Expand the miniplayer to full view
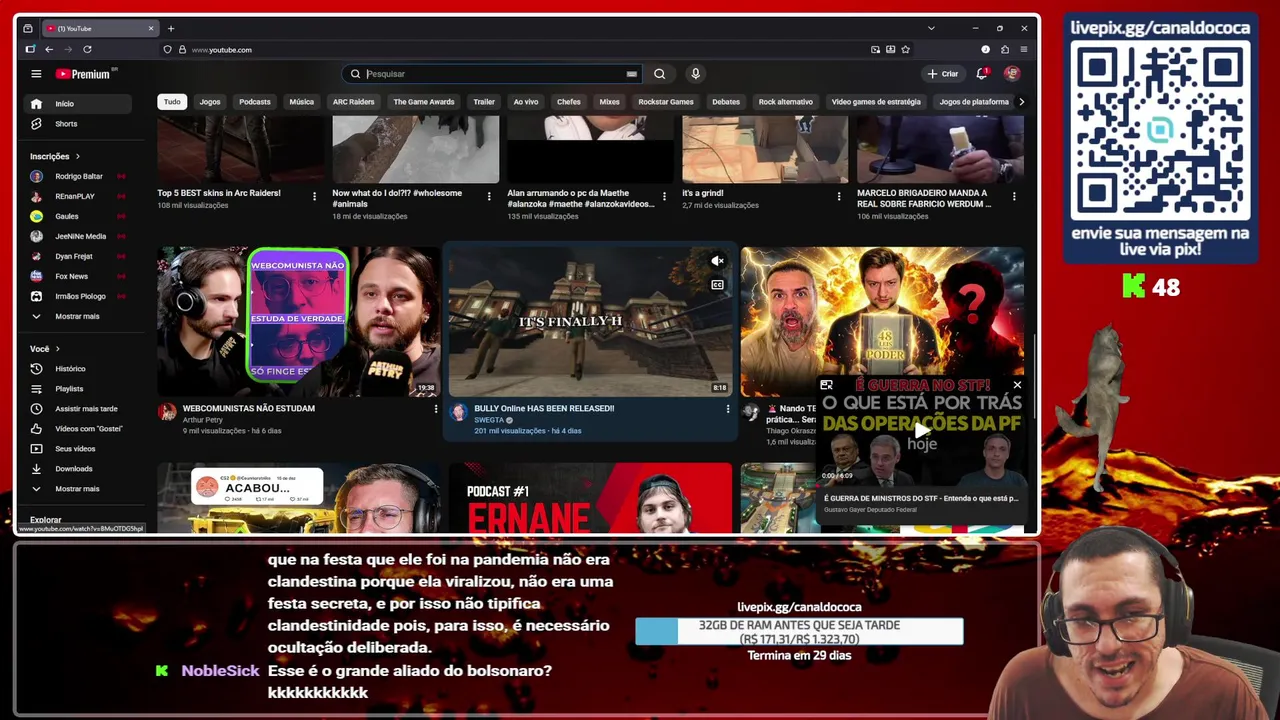The image size is (1280, 720). pyautogui.click(x=826, y=385)
